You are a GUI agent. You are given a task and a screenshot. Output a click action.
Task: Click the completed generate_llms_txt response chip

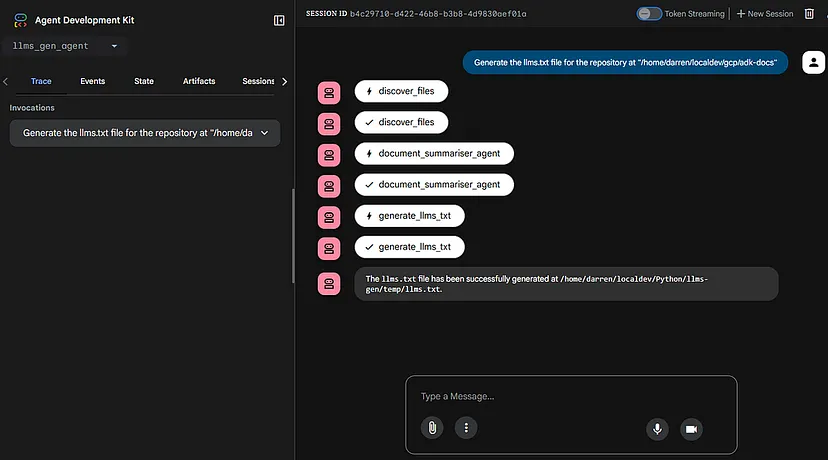click(409, 246)
